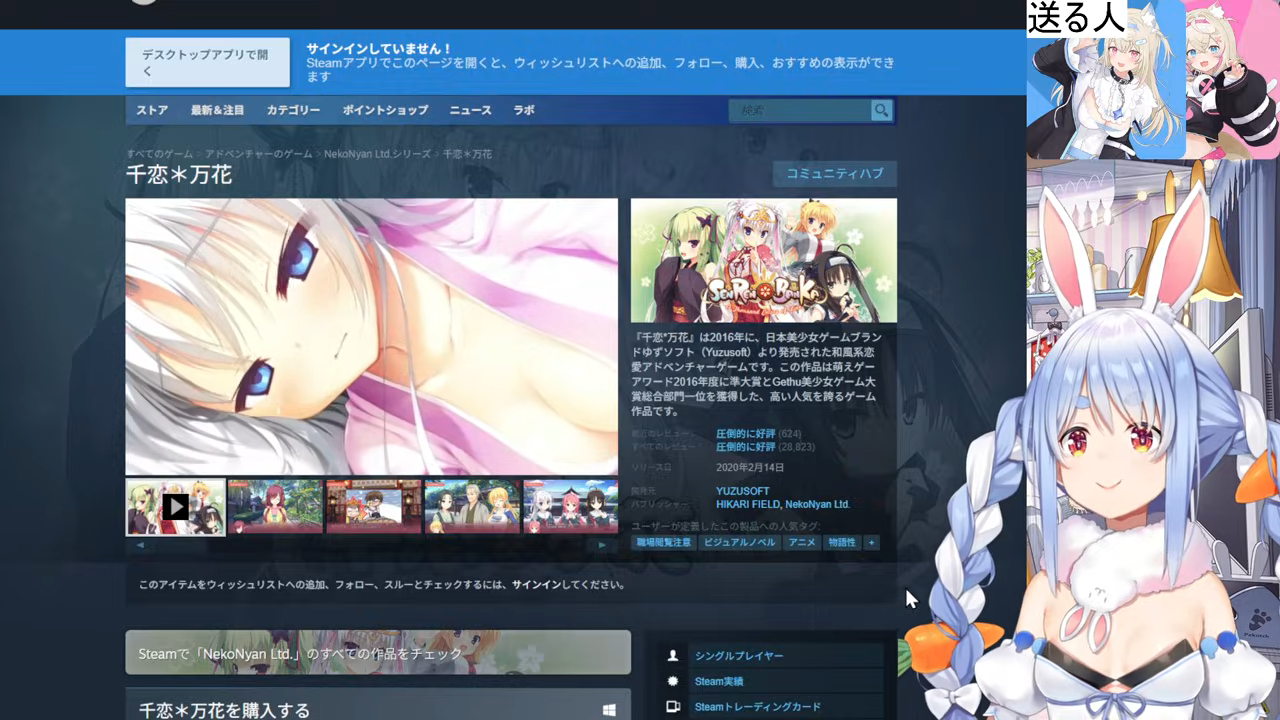Click アドベンチャーのゲーム breadcrumb link
The image size is (1280, 720).
pyautogui.click(x=258, y=154)
